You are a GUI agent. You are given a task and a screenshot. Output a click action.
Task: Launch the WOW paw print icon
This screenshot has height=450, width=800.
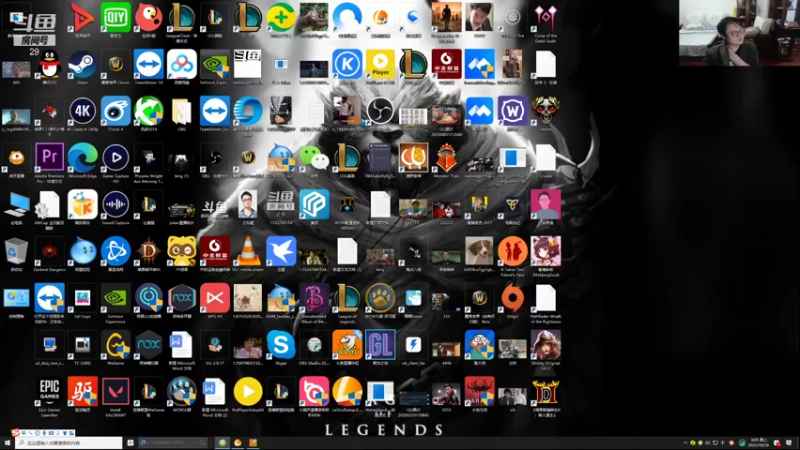click(x=380, y=298)
